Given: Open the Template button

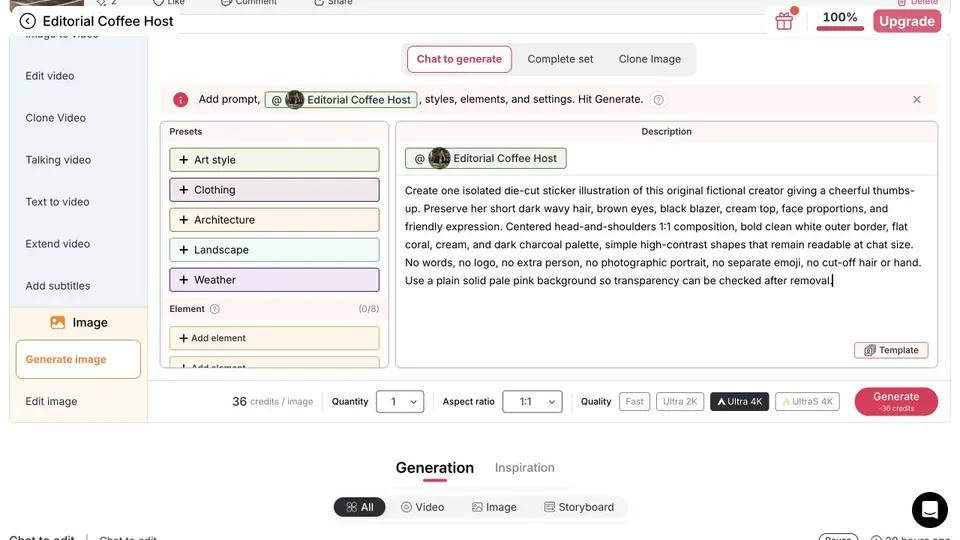Looking at the screenshot, I should point(891,350).
